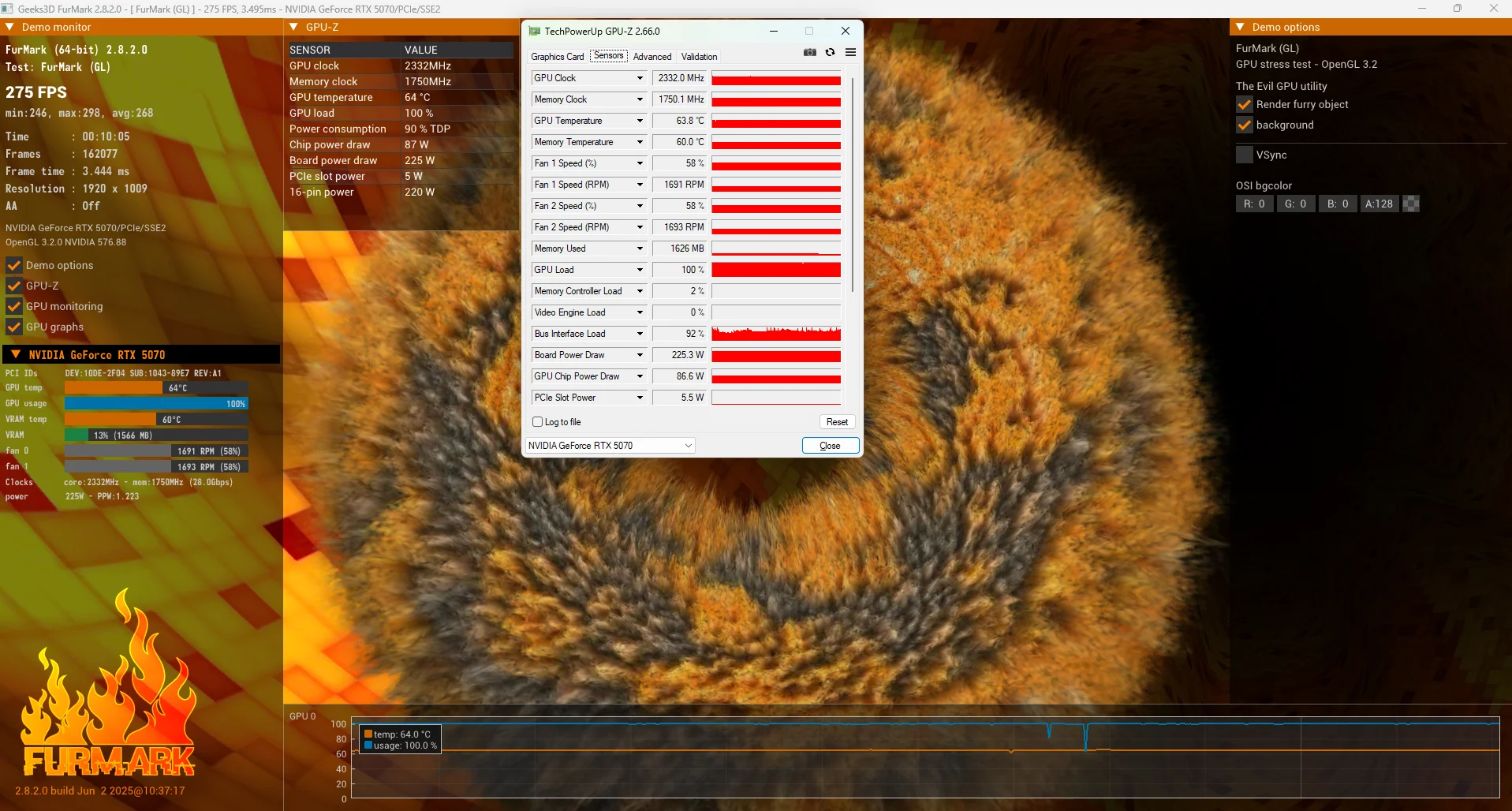Minimize the TechPowerUp GPU-Z window
1512x811 pixels.
[774, 31]
